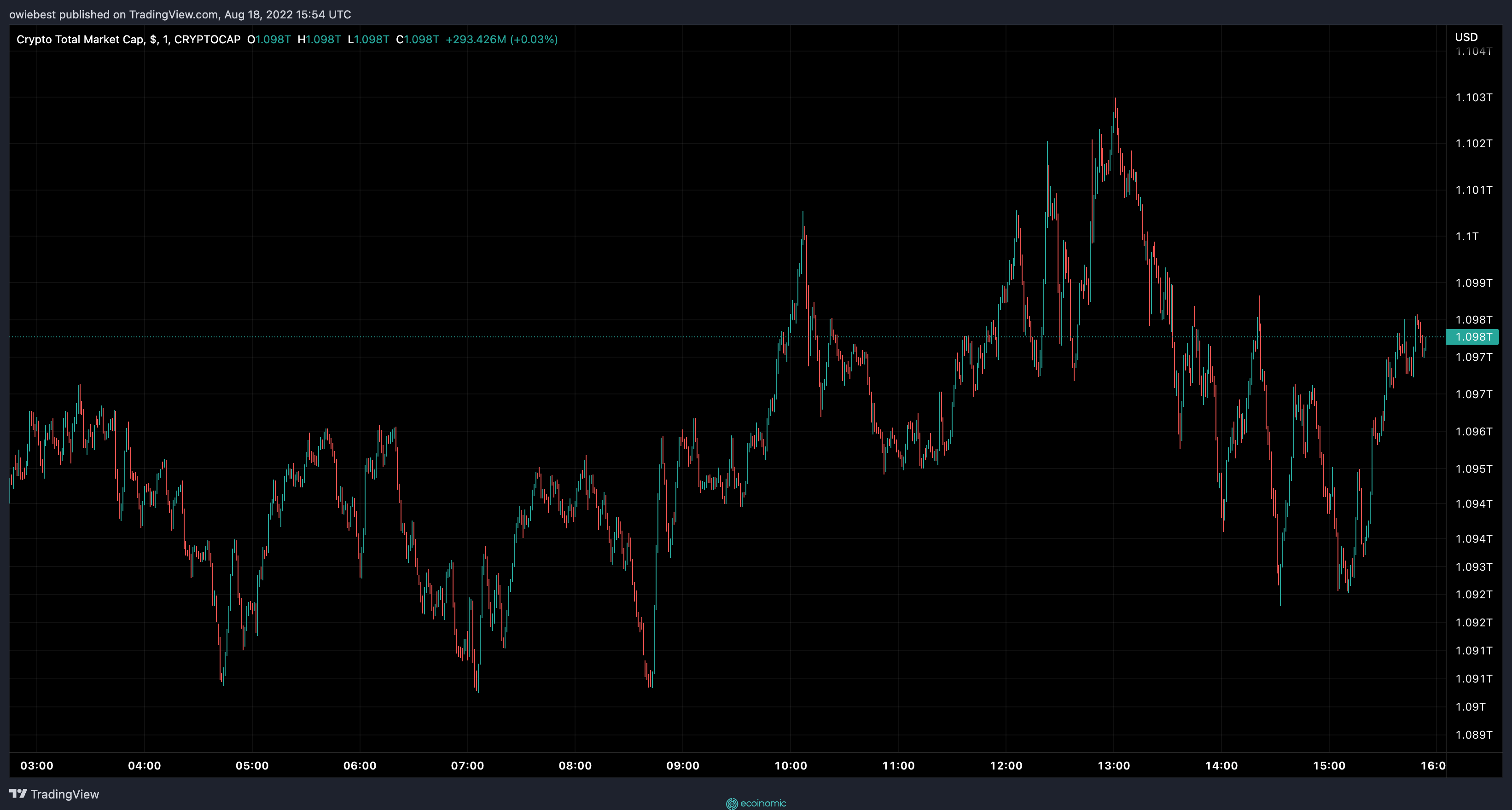
Task: Click the highlighted current price tag 1.098T
Action: pos(1473,337)
